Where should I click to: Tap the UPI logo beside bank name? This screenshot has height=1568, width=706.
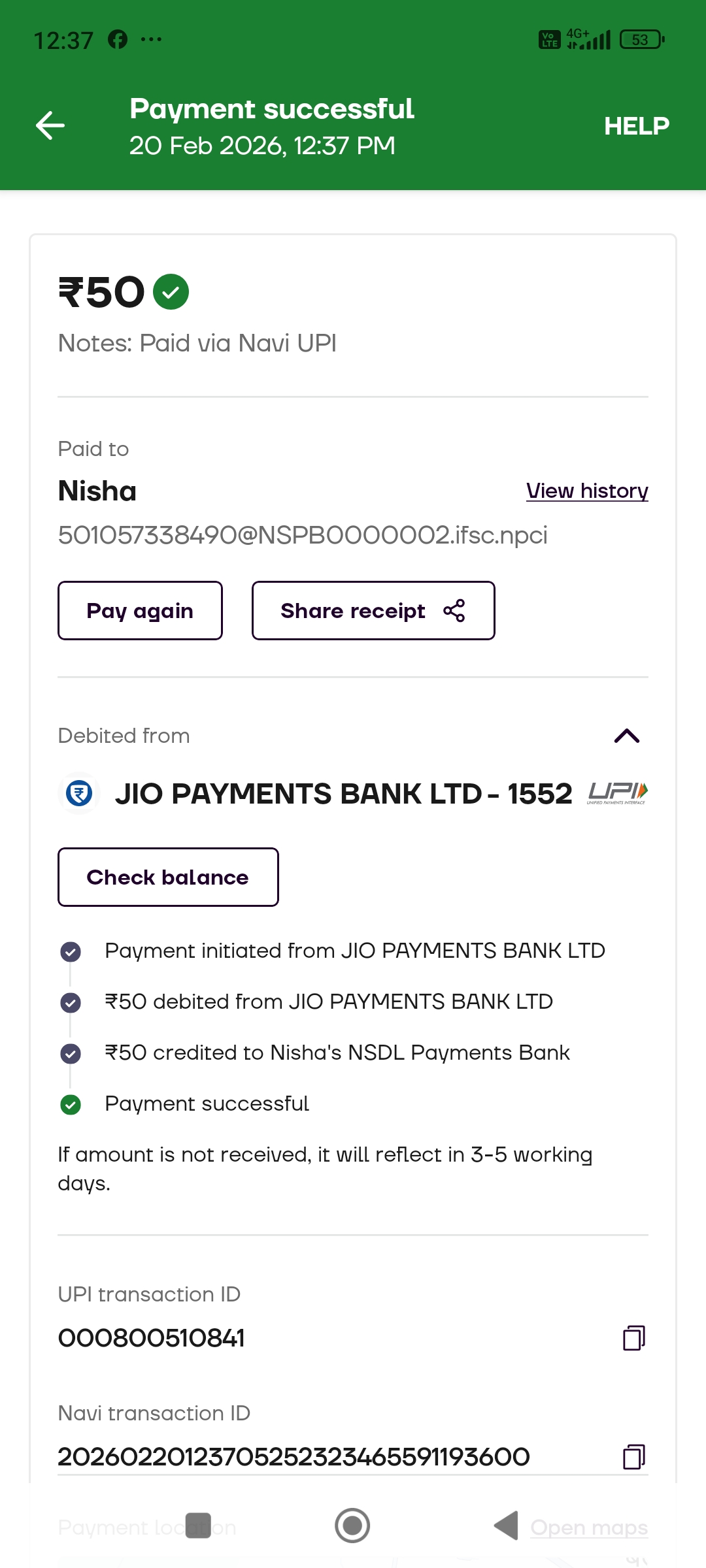click(x=617, y=793)
